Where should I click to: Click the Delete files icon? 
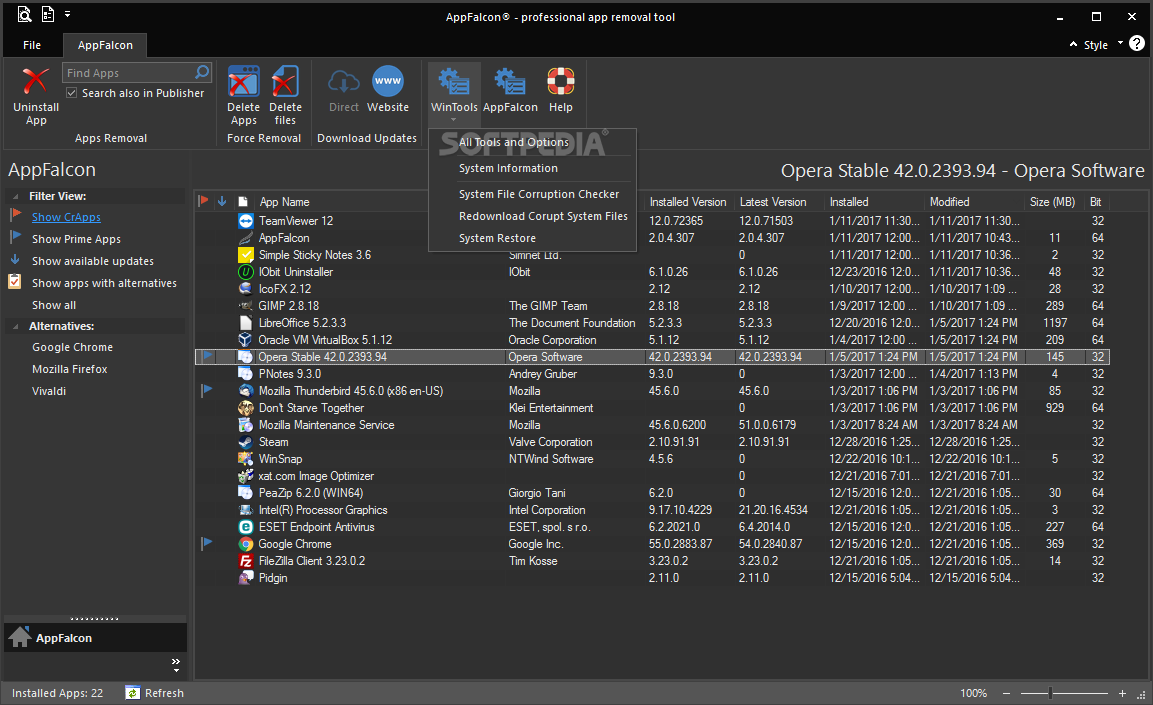click(285, 81)
